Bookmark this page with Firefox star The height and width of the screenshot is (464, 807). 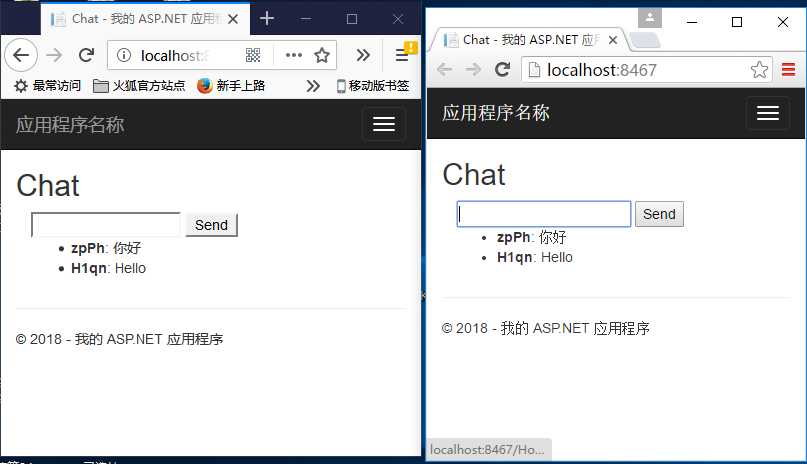coord(322,55)
